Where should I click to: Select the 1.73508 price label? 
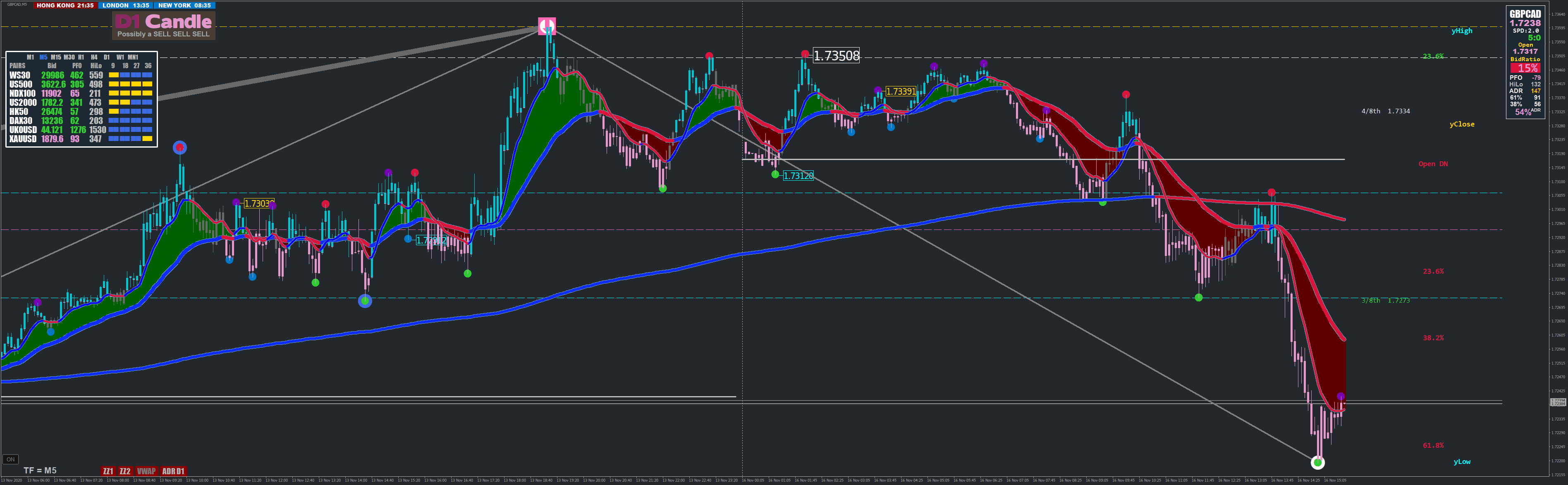click(837, 56)
